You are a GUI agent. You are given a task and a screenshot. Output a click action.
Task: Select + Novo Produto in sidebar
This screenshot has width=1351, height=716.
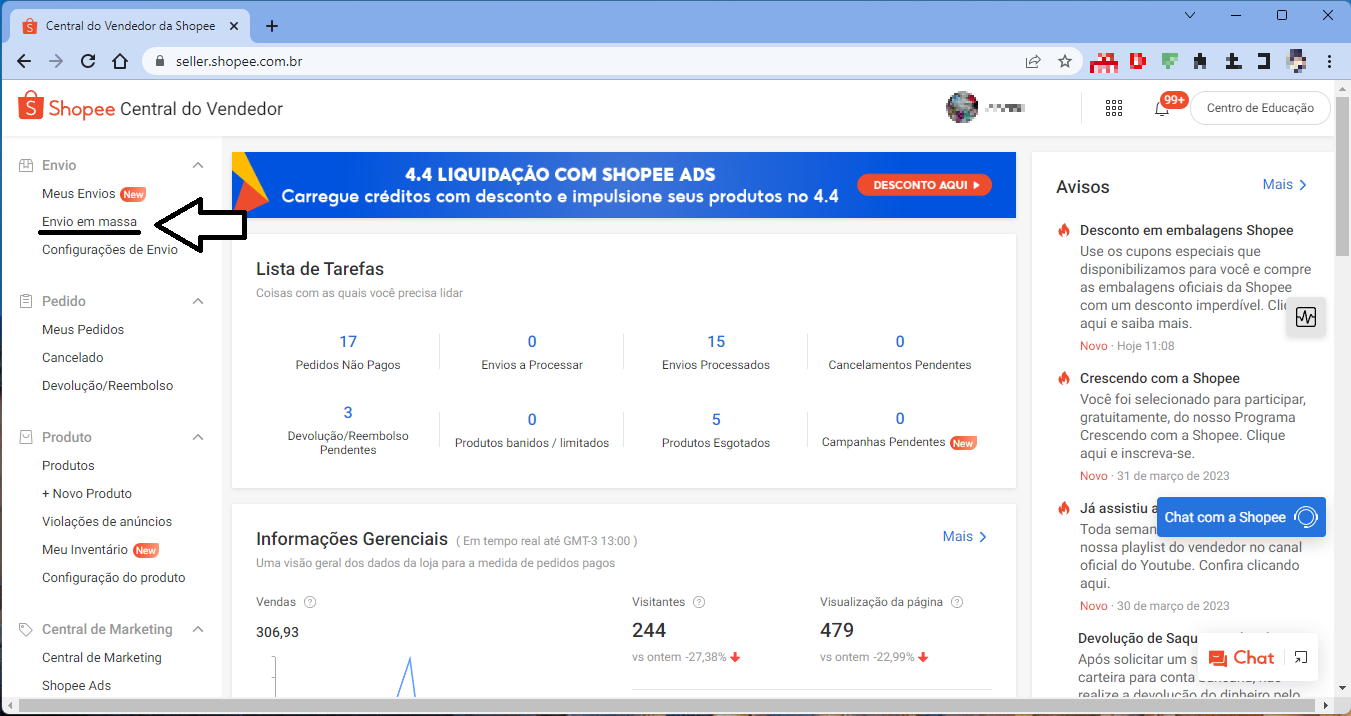[87, 493]
